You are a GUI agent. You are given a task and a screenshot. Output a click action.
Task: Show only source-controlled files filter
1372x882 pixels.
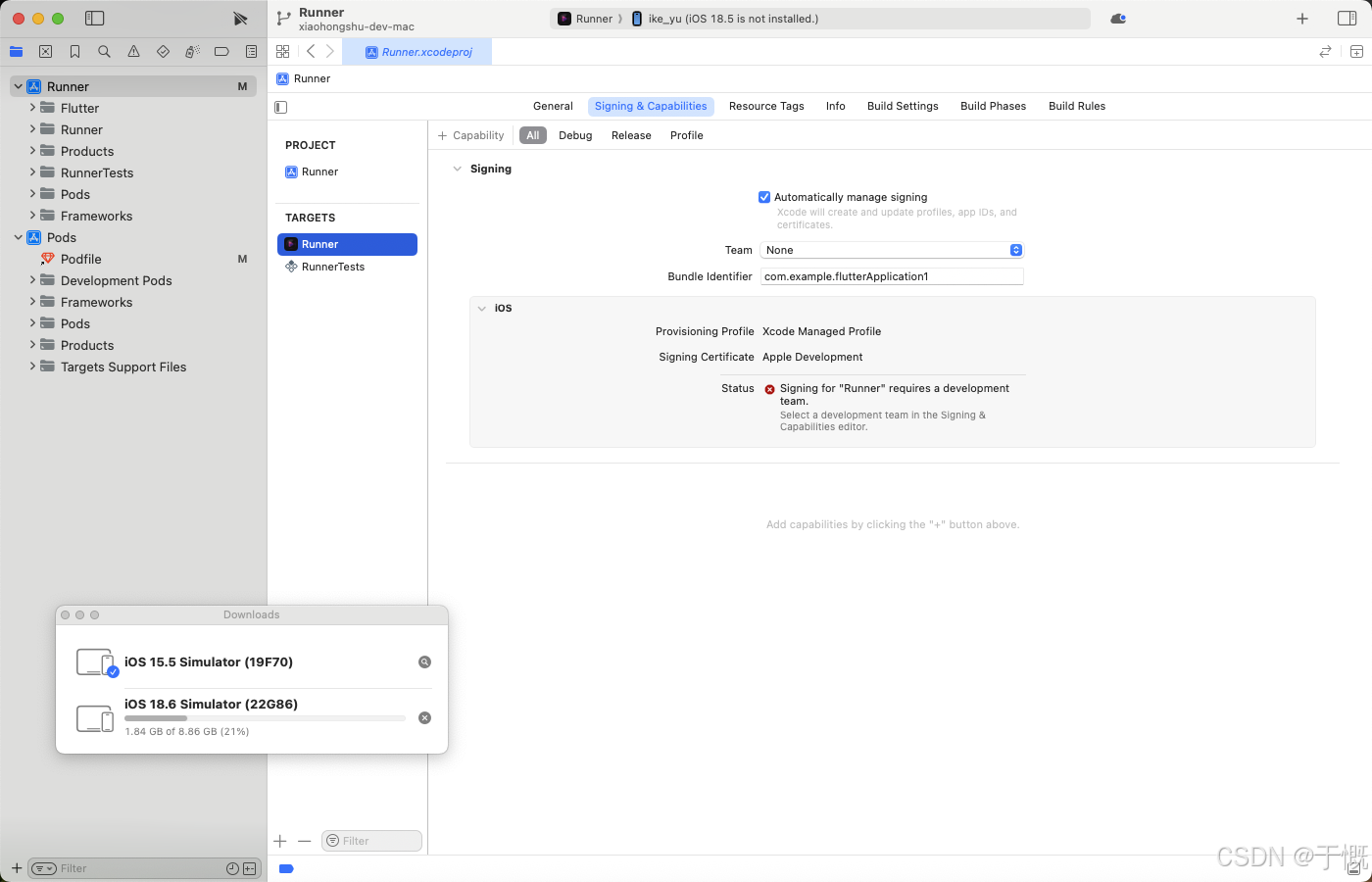click(250, 868)
